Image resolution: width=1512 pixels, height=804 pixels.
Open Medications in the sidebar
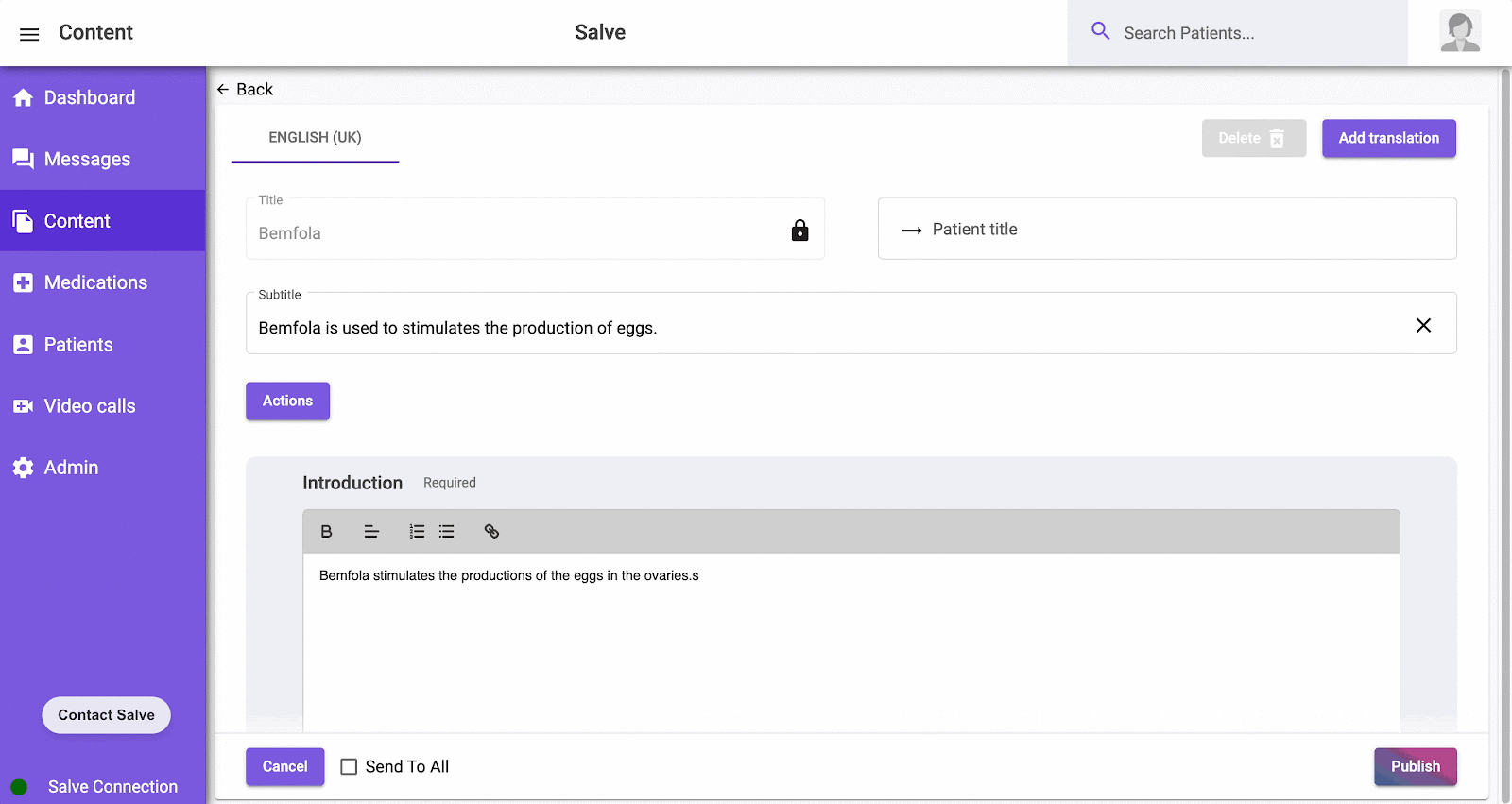pyautogui.click(x=102, y=282)
